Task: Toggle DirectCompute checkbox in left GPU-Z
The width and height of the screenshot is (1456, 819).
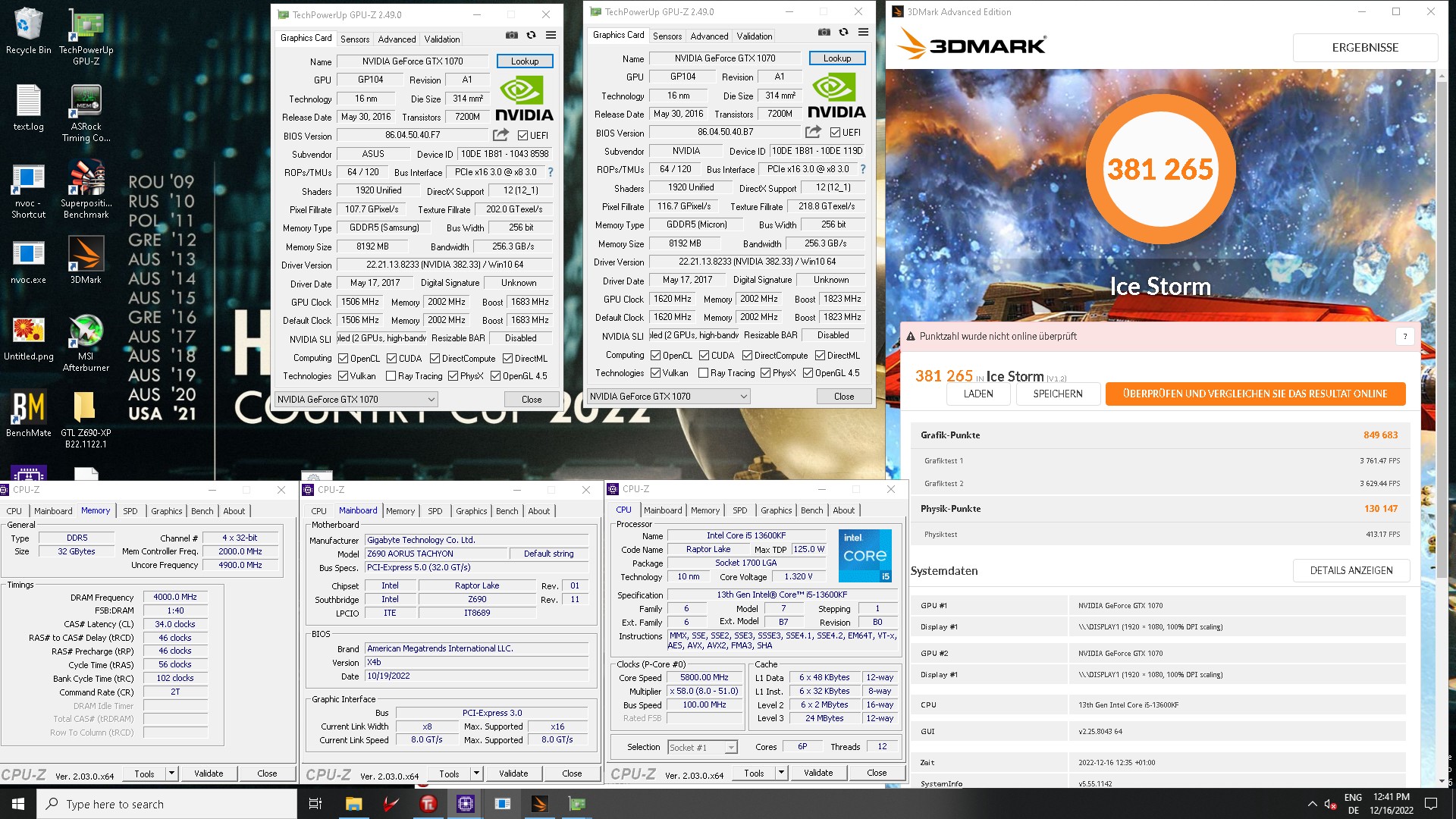Action: tap(435, 358)
